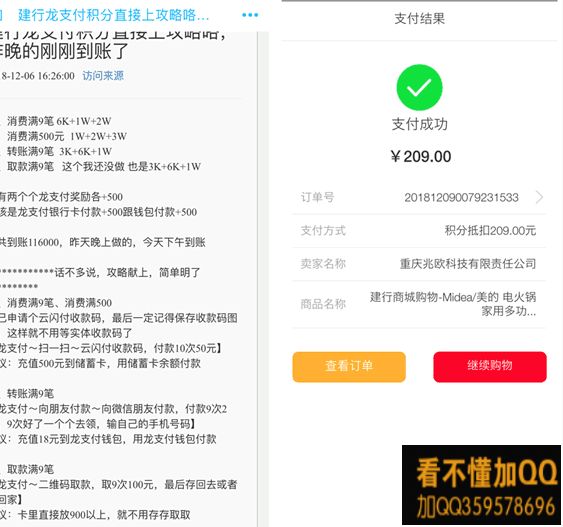Viewport: 563px width, 527px height.
Task: Select the 支付方式 row
Action: click(419, 230)
